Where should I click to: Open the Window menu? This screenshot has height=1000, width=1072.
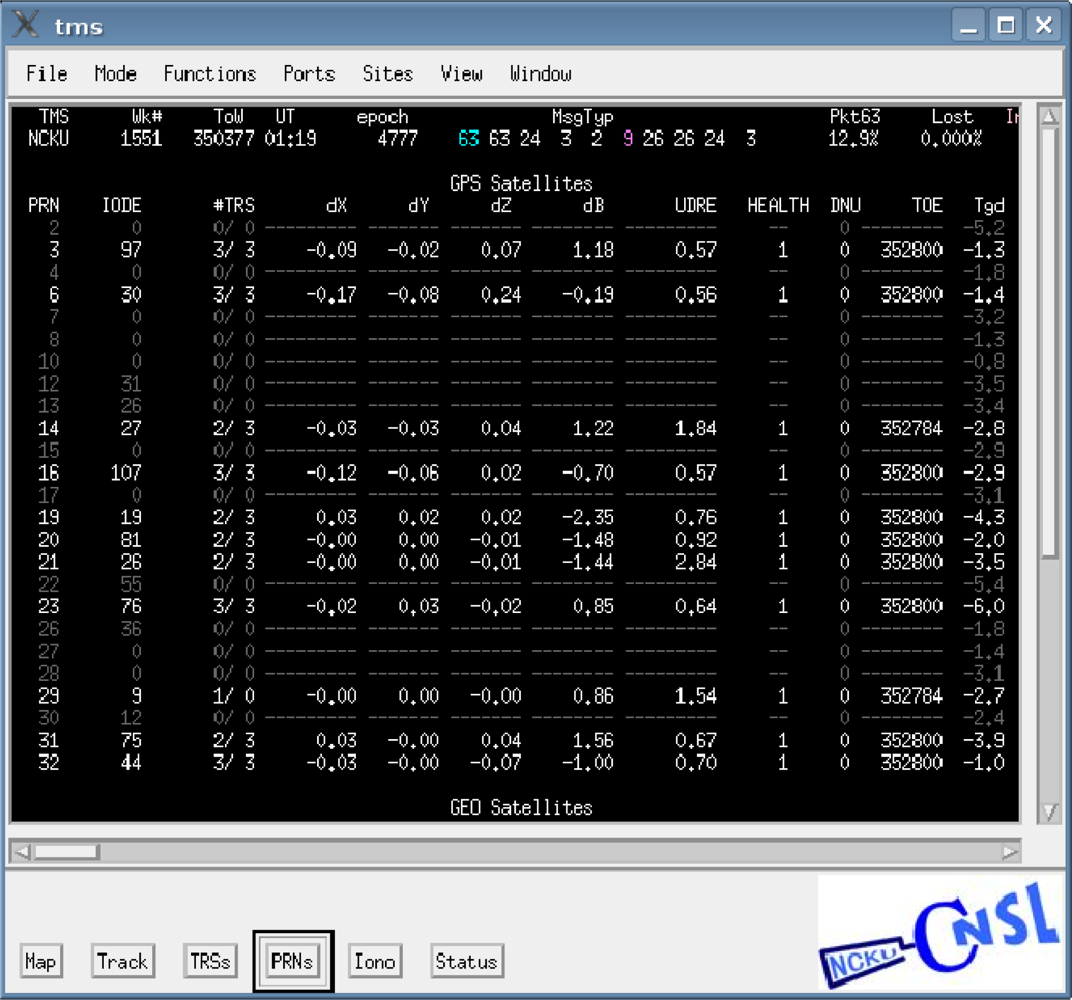[540, 73]
